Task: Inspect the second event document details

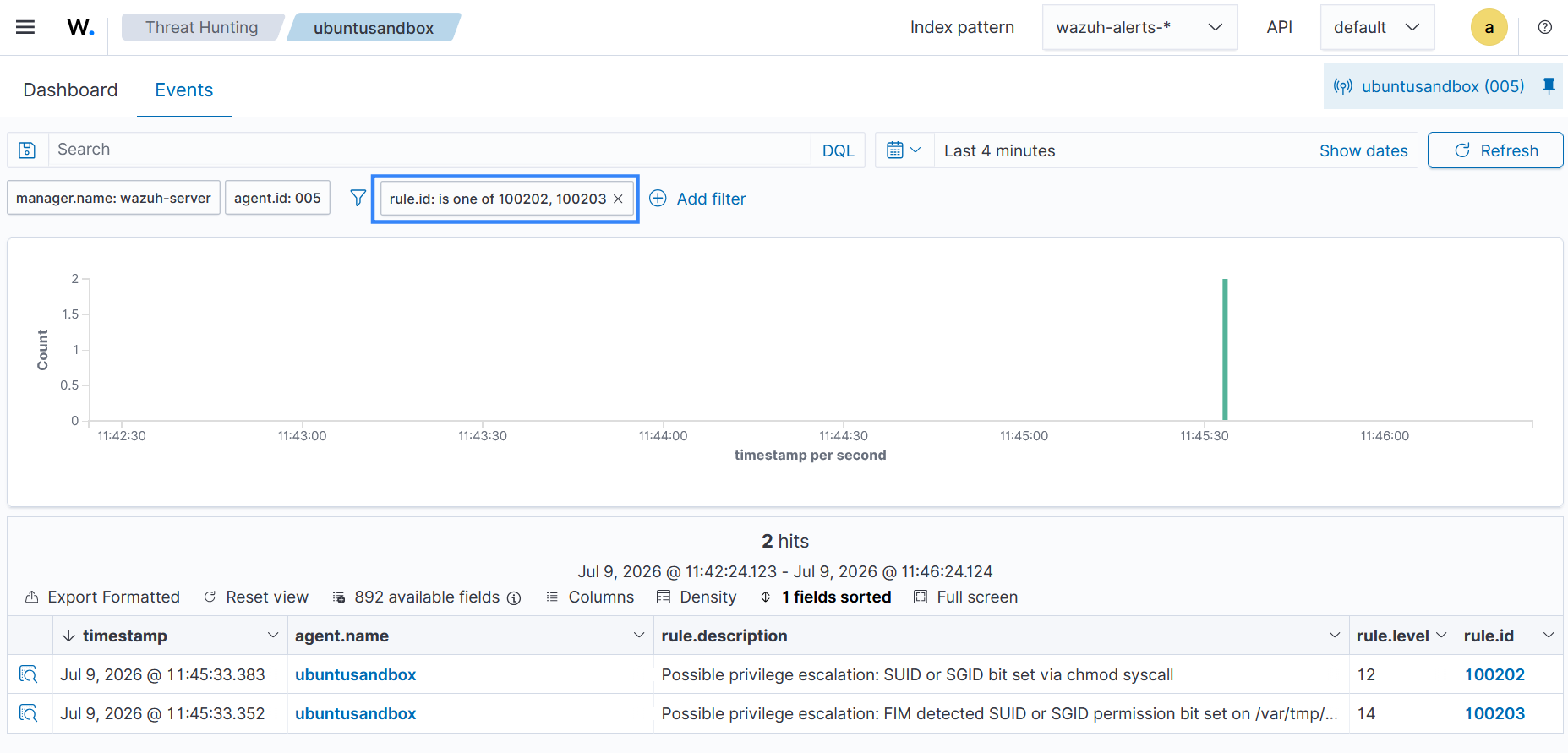Action: click(x=29, y=713)
